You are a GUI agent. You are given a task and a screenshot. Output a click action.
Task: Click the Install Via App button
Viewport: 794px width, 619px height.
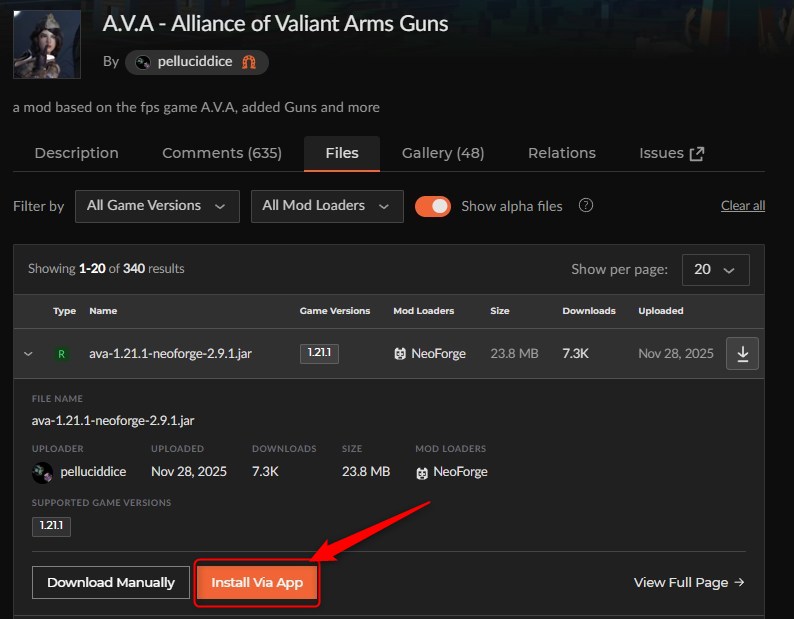coord(257,583)
